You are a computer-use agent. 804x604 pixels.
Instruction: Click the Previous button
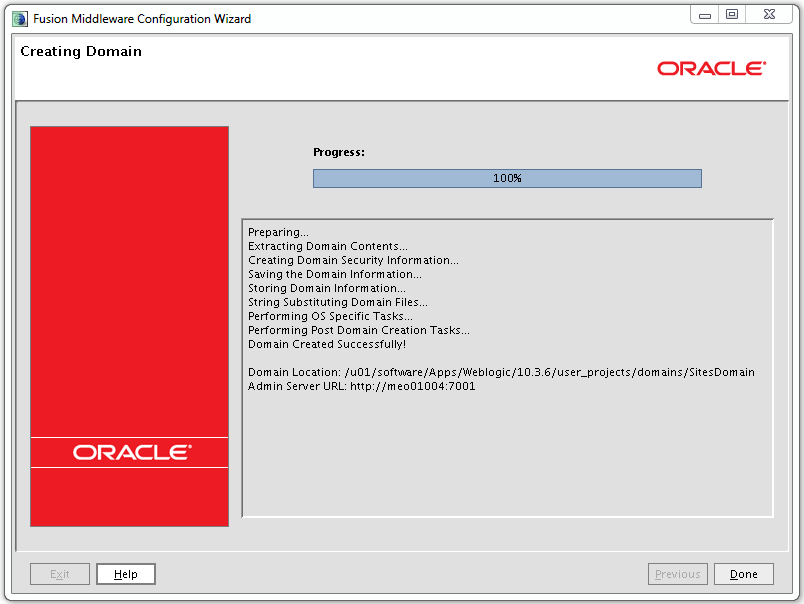[x=677, y=574]
